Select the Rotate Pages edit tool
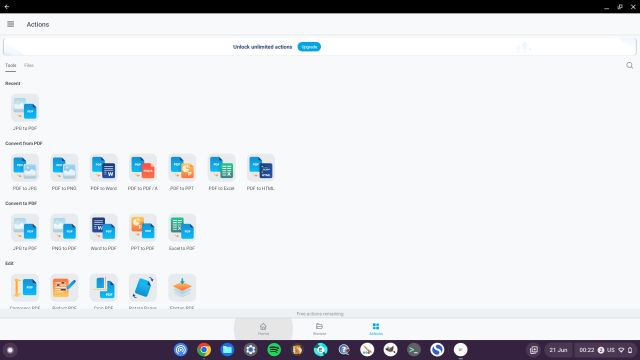 (x=142, y=291)
